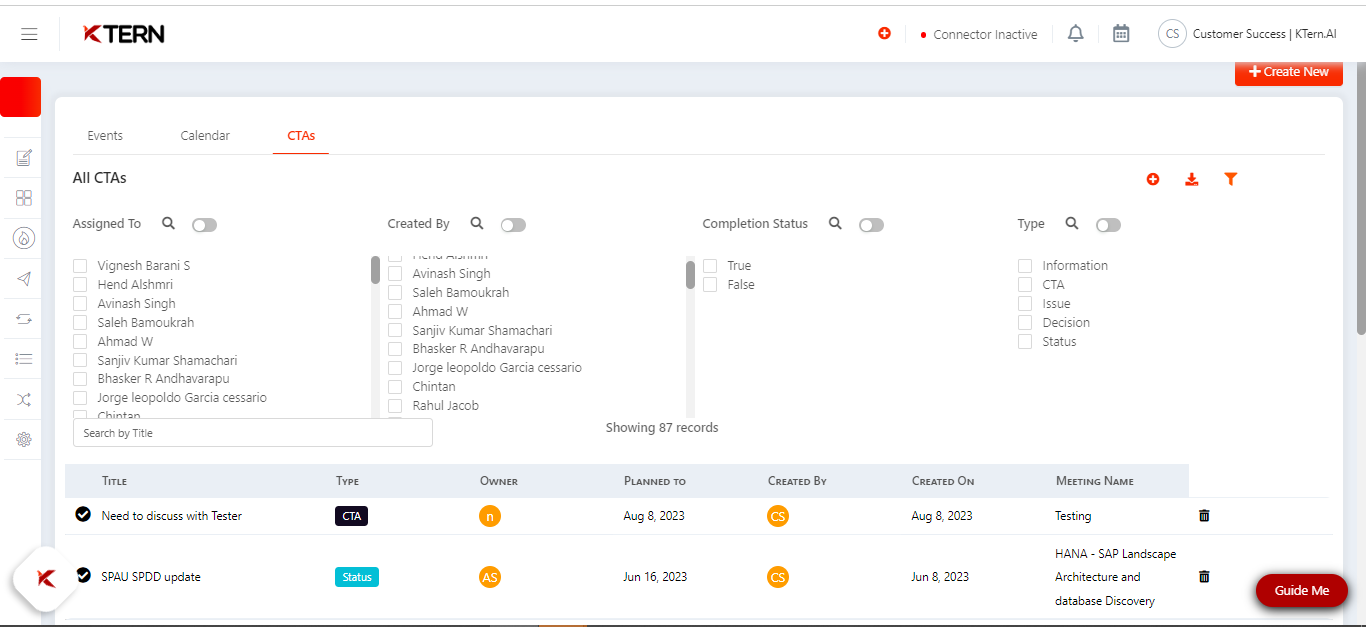The image size is (1366, 627).
Task: Click the orange filter funnel icon
Action: click(x=1231, y=179)
